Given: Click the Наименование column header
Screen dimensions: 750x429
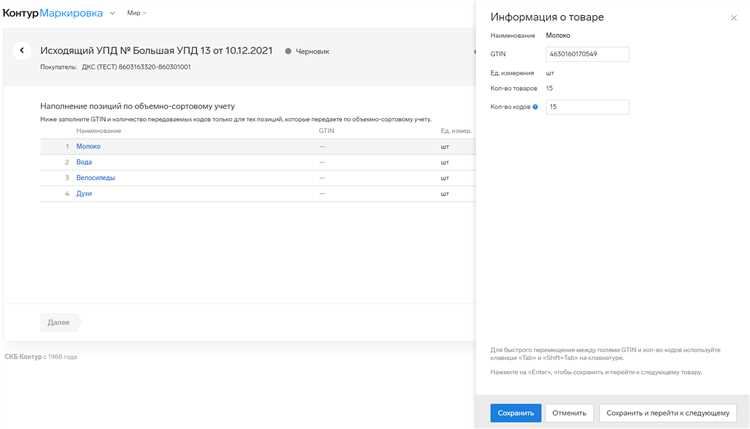Looking at the screenshot, I should click(x=98, y=131).
